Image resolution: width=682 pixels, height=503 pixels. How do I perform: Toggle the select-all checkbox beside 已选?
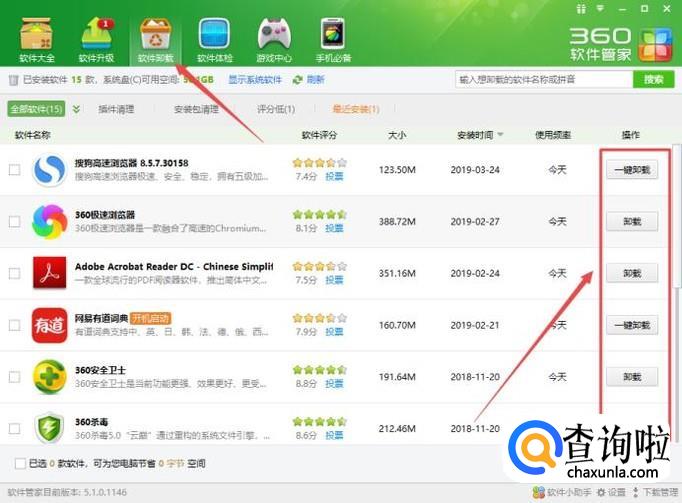pyautogui.click(x=20, y=463)
